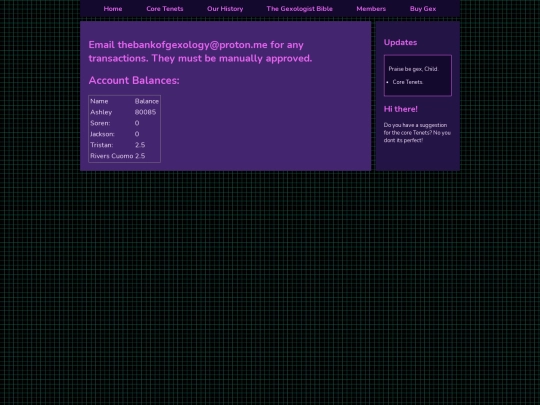Click the Updates sidebar heading
The width and height of the screenshot is (540, 405).
coord(400,42)
